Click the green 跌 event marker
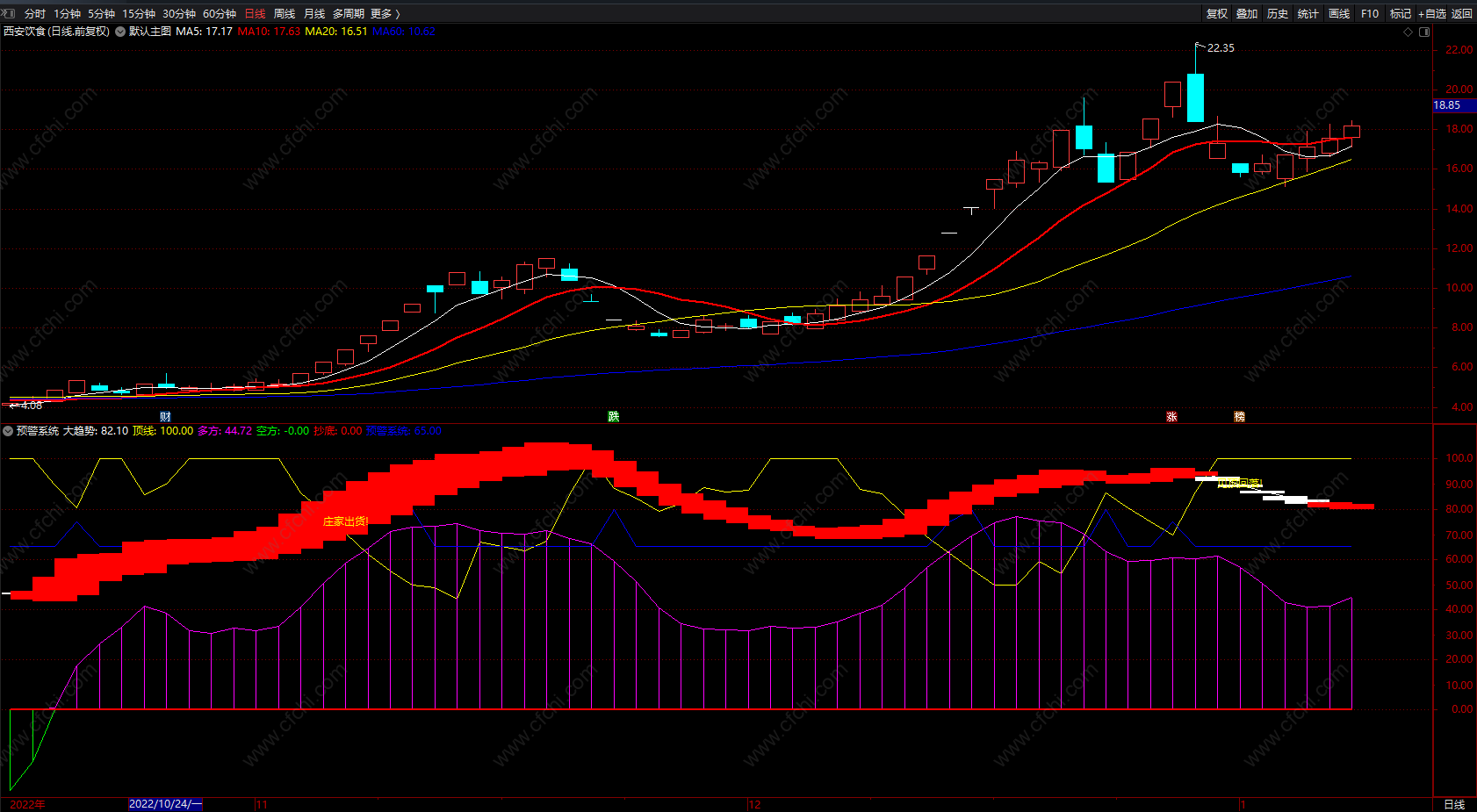This screenshot has width=1477, height=812. [613, 416]
